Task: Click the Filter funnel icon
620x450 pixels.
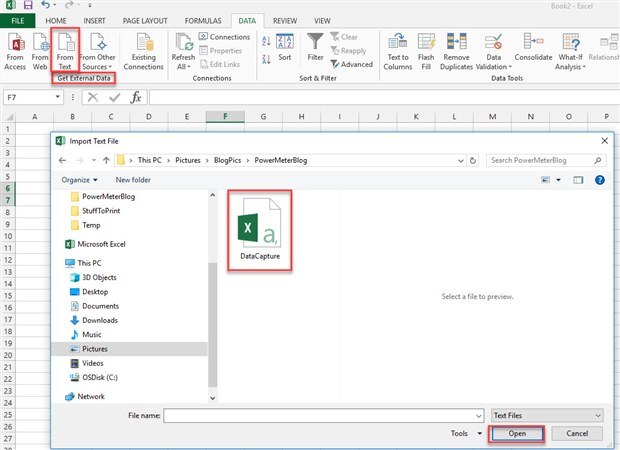Action: [315, 43]
